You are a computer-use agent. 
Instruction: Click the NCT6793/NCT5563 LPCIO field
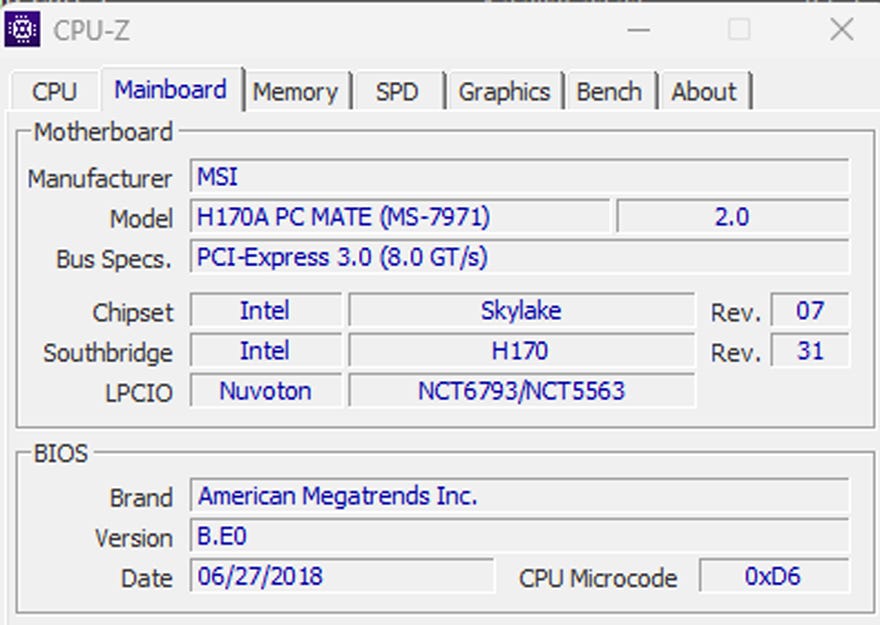[521, 391]
